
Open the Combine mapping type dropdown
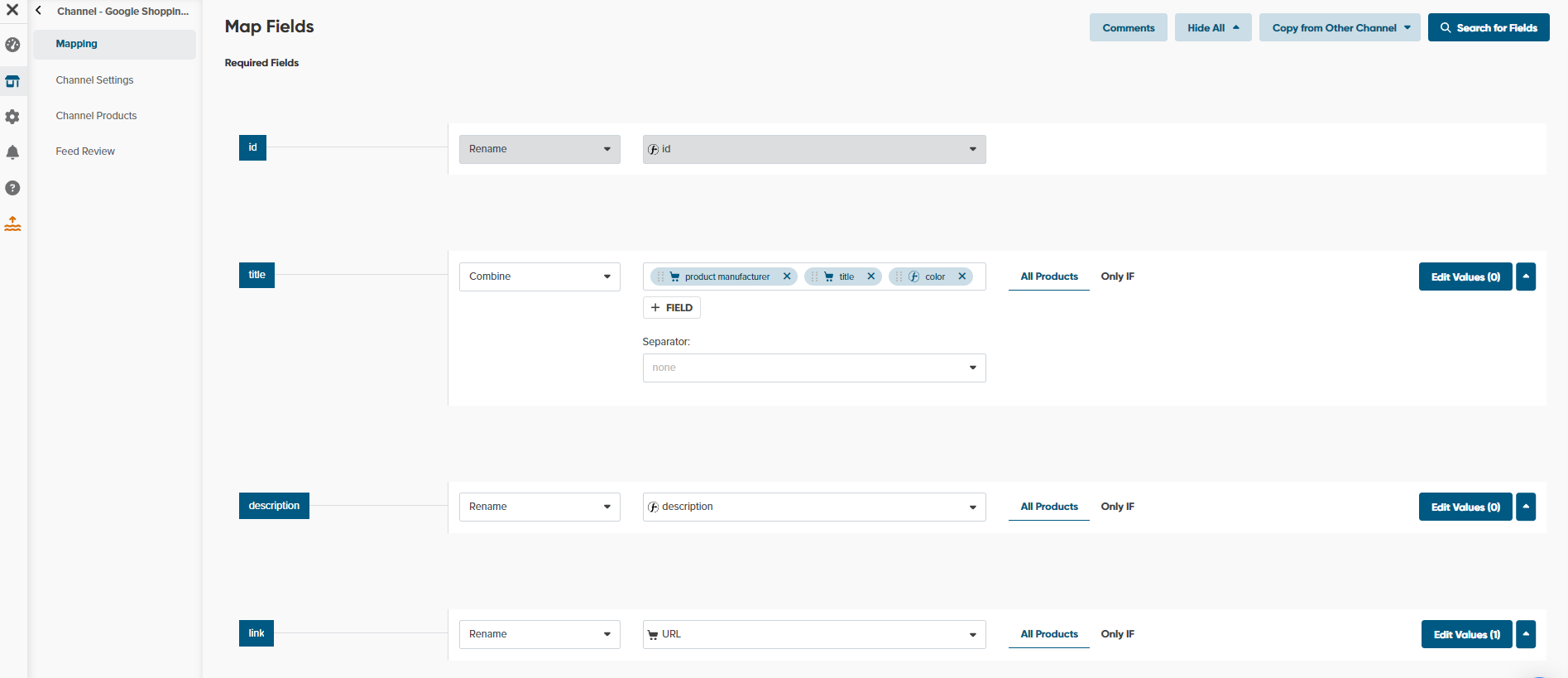pyautogui.click(x=539, y=276)
